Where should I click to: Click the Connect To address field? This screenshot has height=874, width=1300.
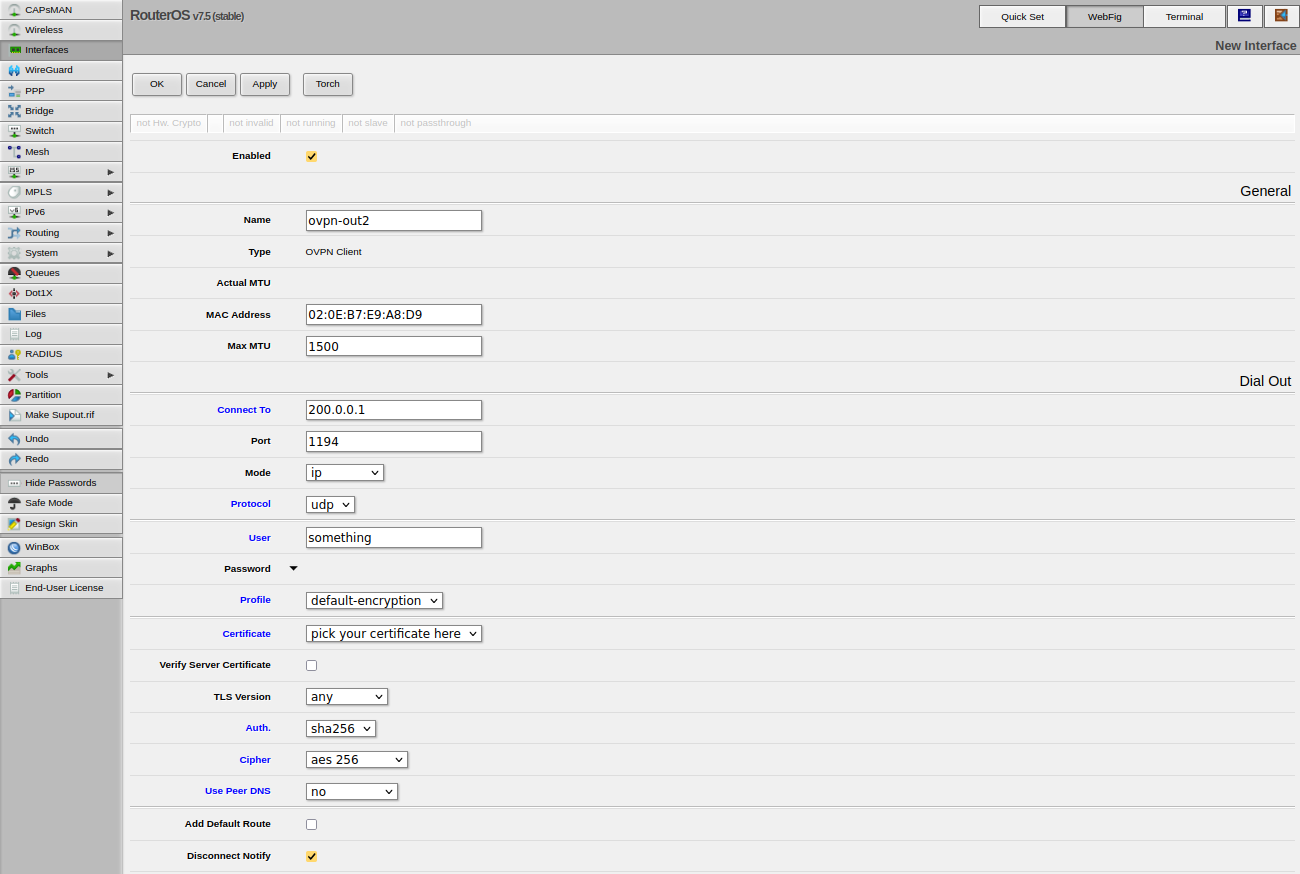pos(394,410)
